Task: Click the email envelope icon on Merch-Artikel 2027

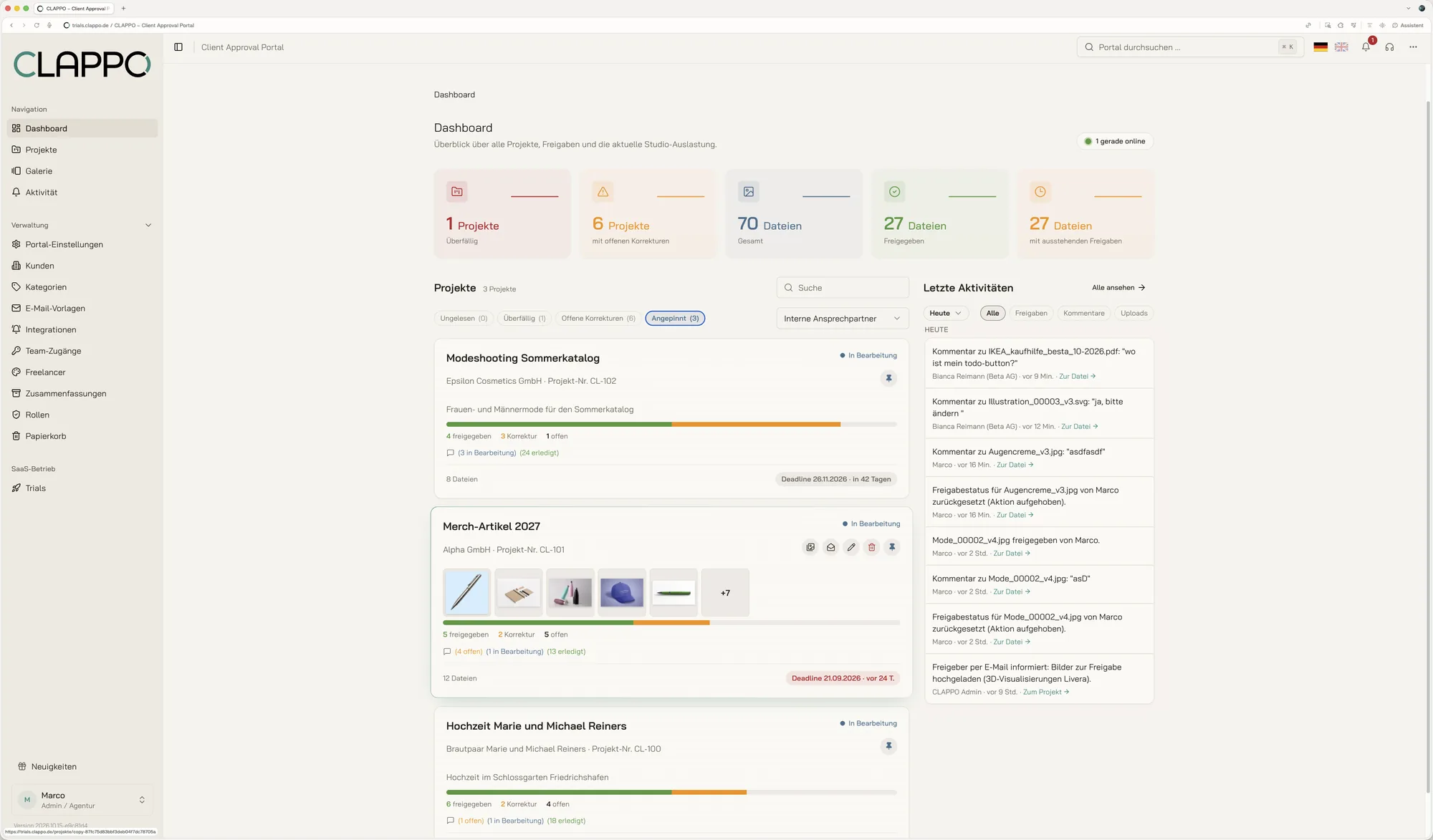Action: (x=830, y=547)
